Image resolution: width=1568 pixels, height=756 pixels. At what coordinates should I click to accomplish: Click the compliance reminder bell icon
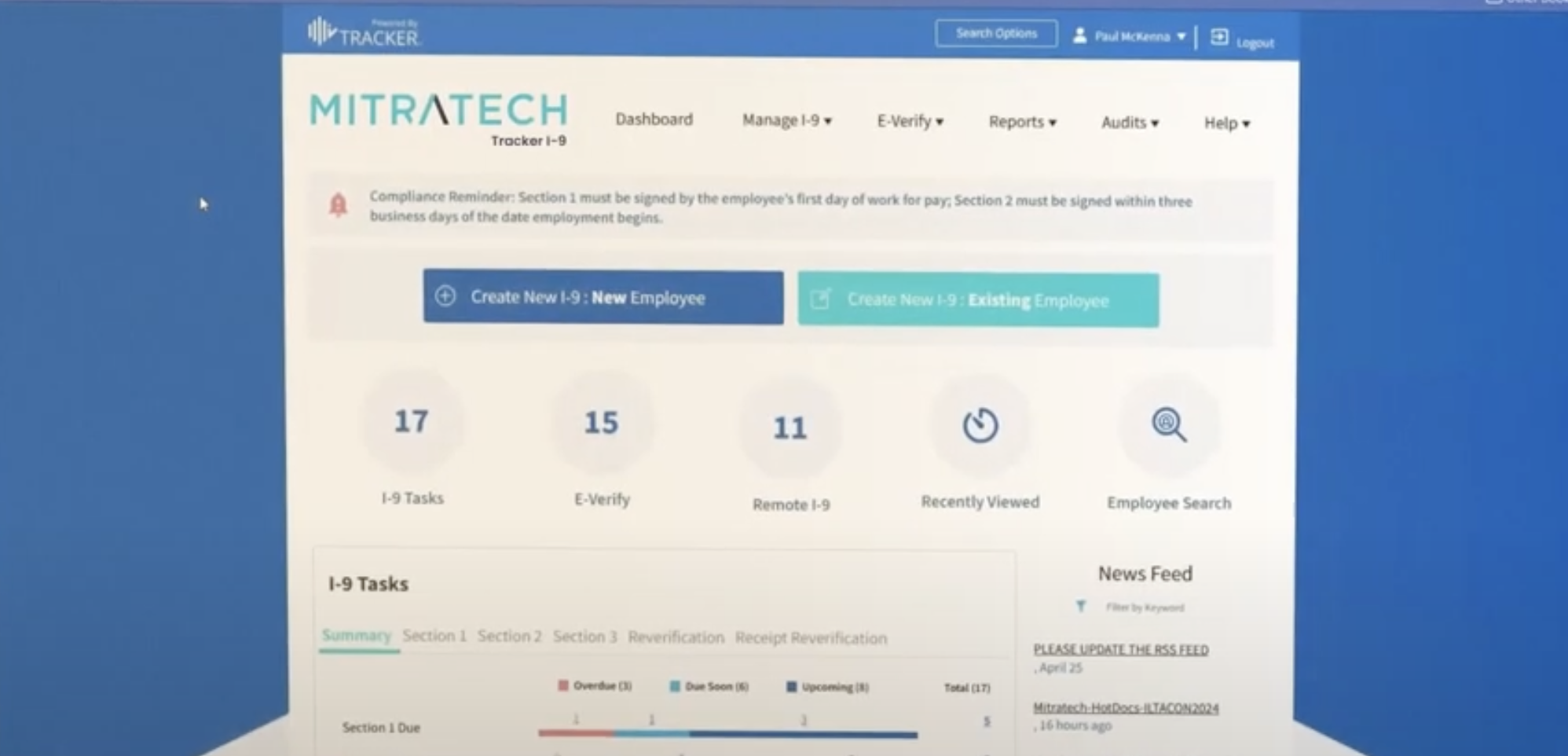(338, 204)
